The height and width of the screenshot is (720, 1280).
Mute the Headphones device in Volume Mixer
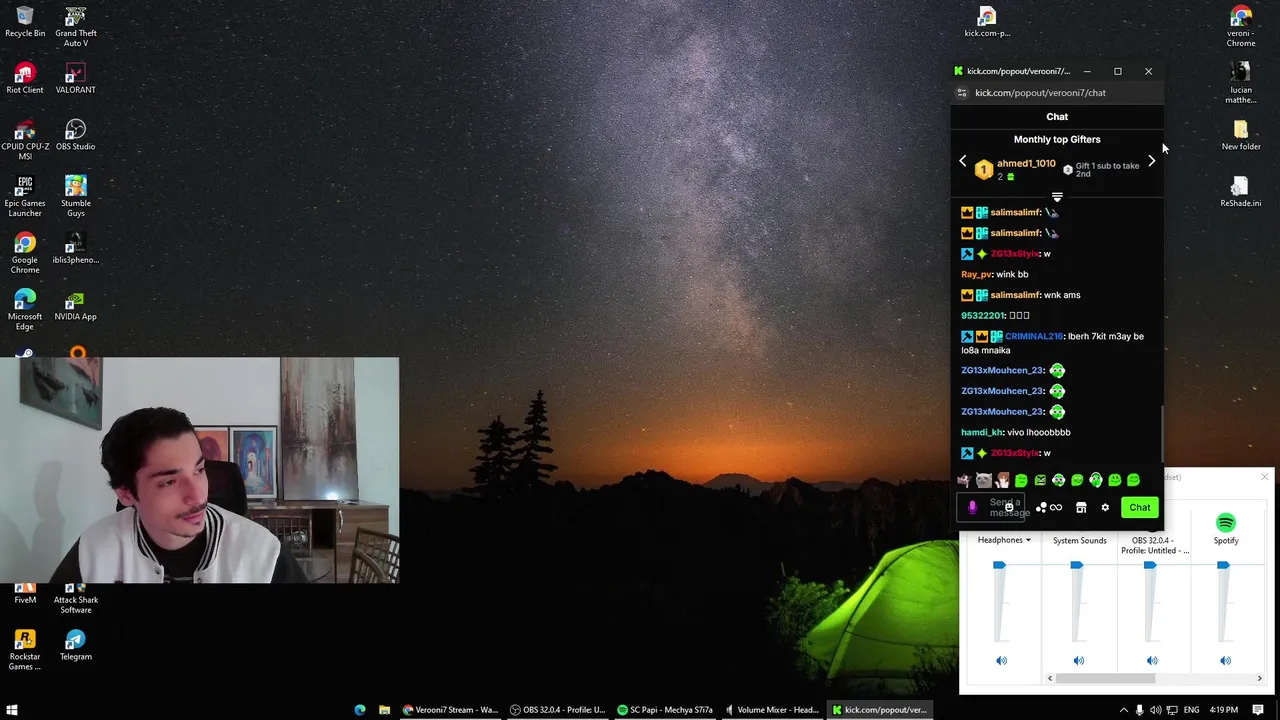[1001, 660]
